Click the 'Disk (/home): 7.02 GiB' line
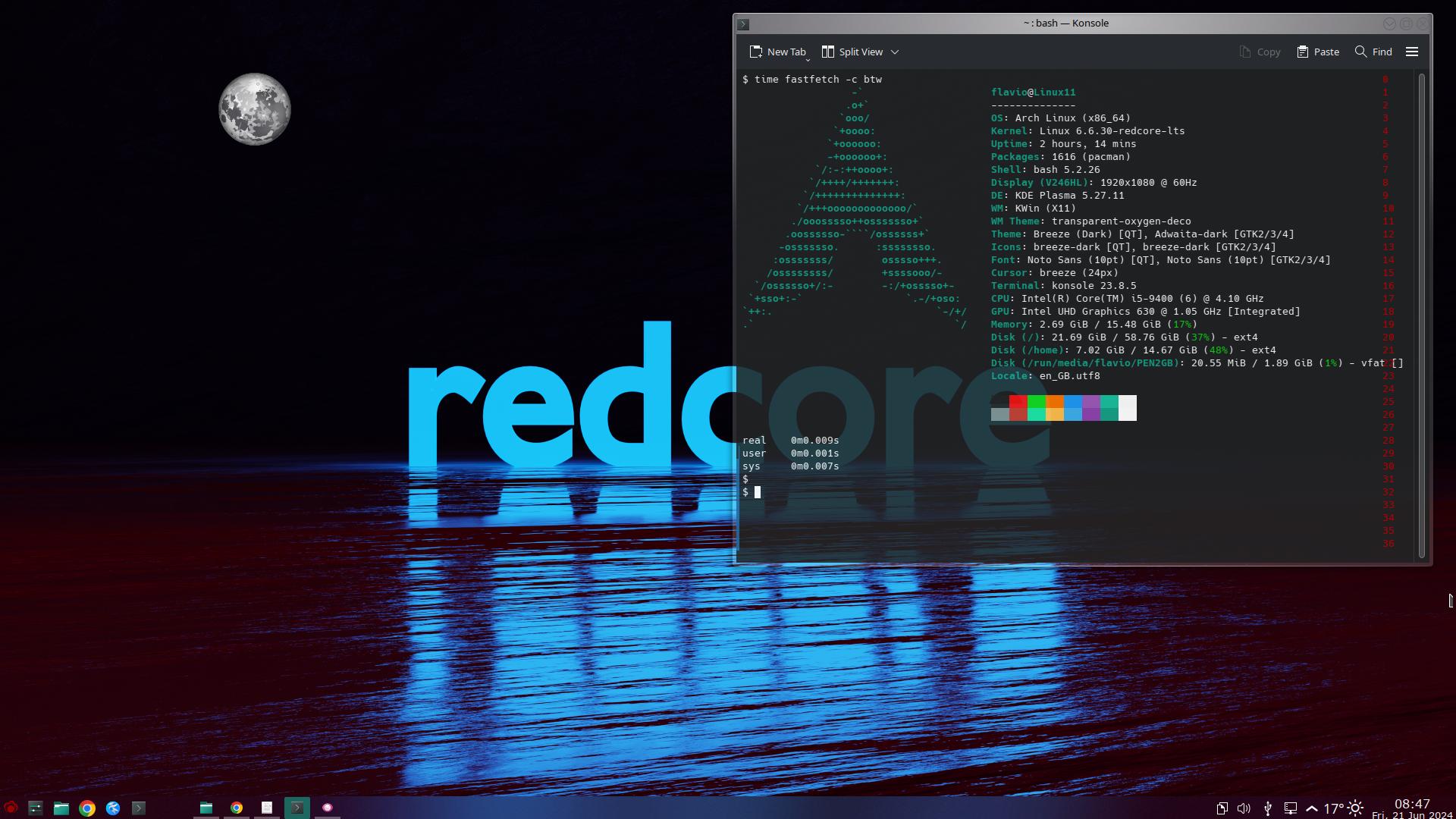 (x=1134, y=350)
